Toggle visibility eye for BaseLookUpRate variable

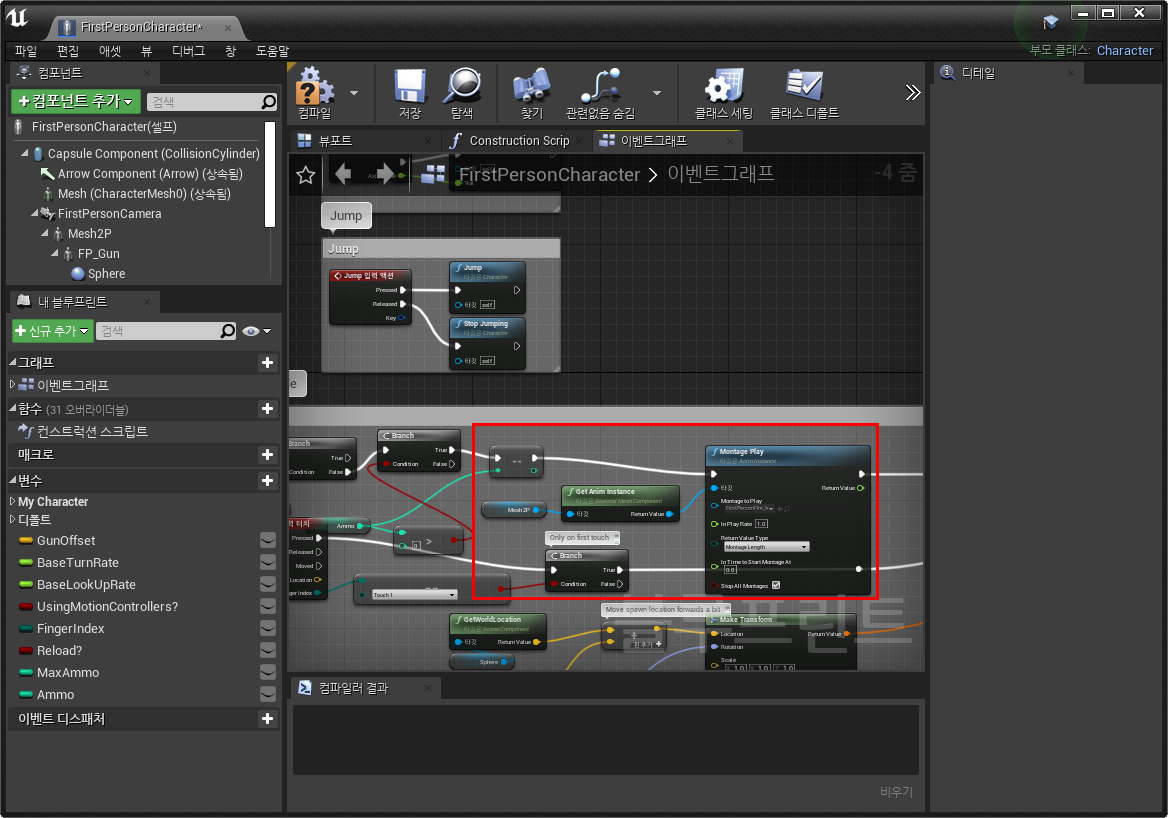tap(268, 585)
